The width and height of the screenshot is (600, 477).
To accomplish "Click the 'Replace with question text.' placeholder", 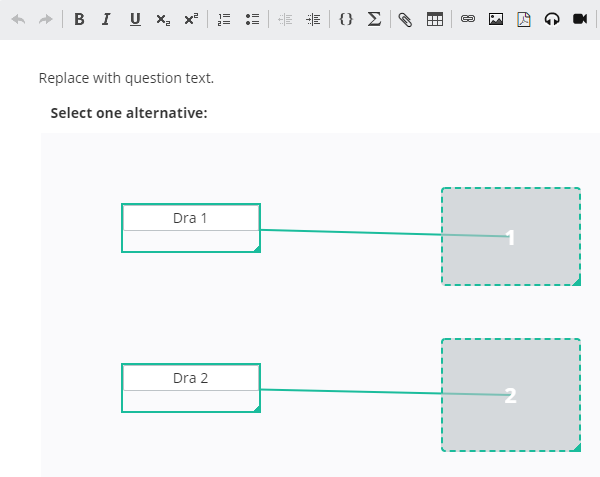I will click(x=126, y=78).
